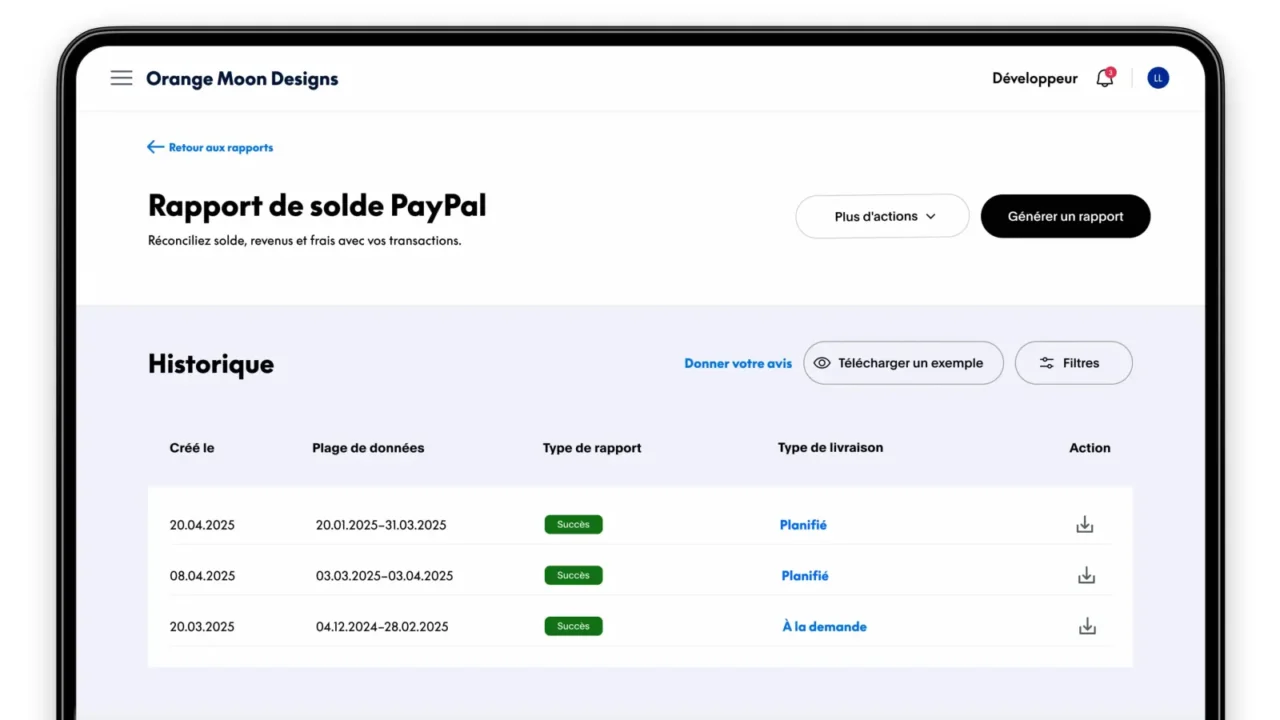Click the Rapport de solde PayPal heading
This screenshot has height=720, width=1280.
(317, 205)
